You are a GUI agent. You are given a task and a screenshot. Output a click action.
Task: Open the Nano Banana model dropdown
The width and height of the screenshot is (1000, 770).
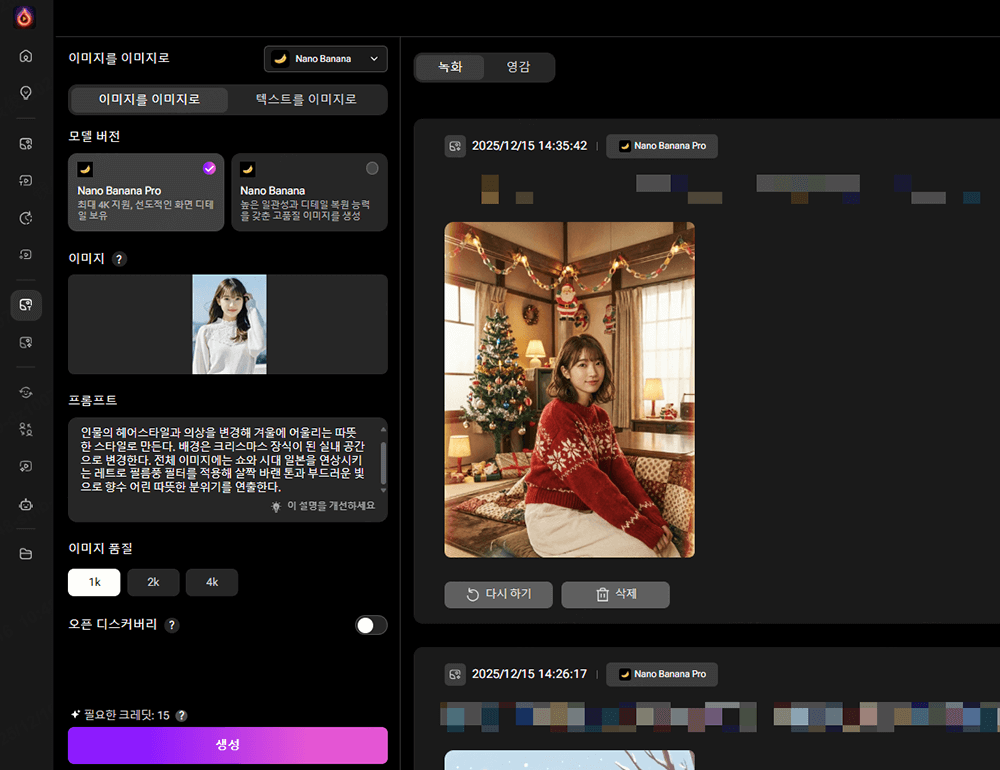[x=325, y=59]
